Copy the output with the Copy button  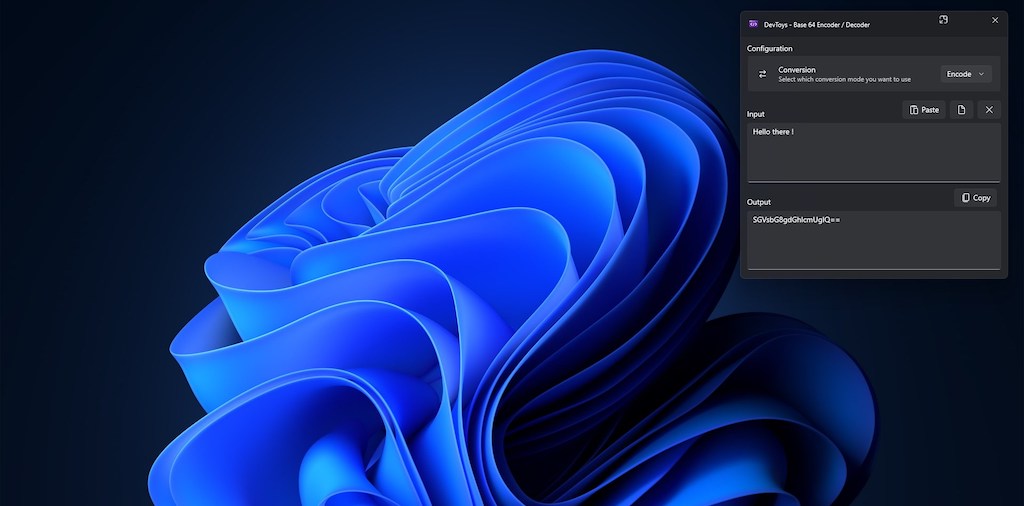pos(975,198)
